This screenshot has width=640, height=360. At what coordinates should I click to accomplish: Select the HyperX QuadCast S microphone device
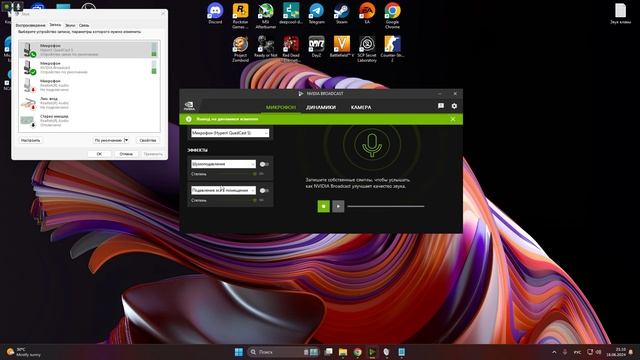click(x=89, y=50)
